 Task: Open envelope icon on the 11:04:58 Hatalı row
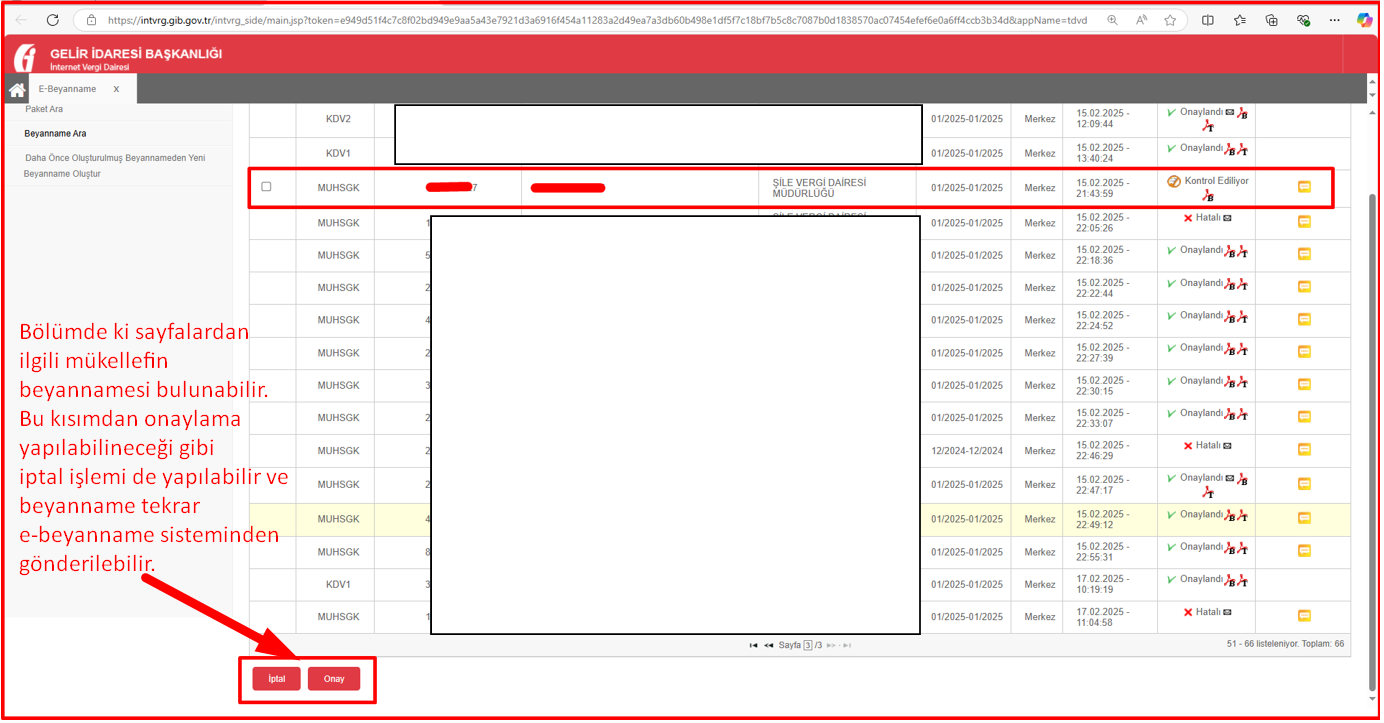coord(1227,612)
